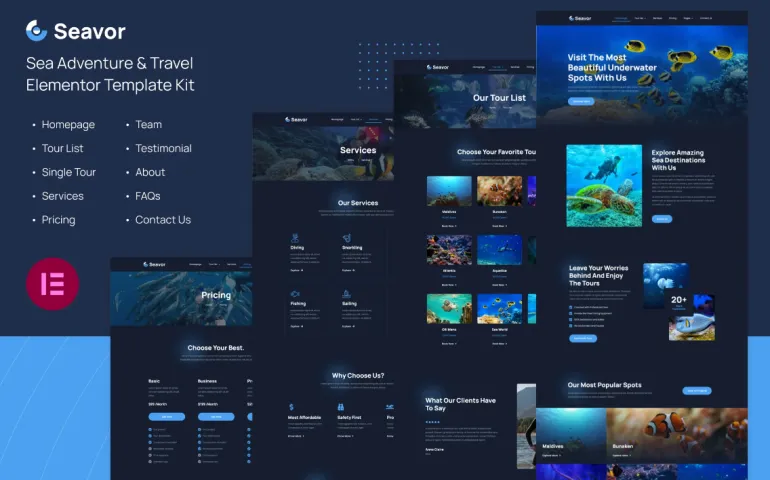Click the Basic plan blue button
The height and width of the screenshot is (480, 770).
pos(166,416)
